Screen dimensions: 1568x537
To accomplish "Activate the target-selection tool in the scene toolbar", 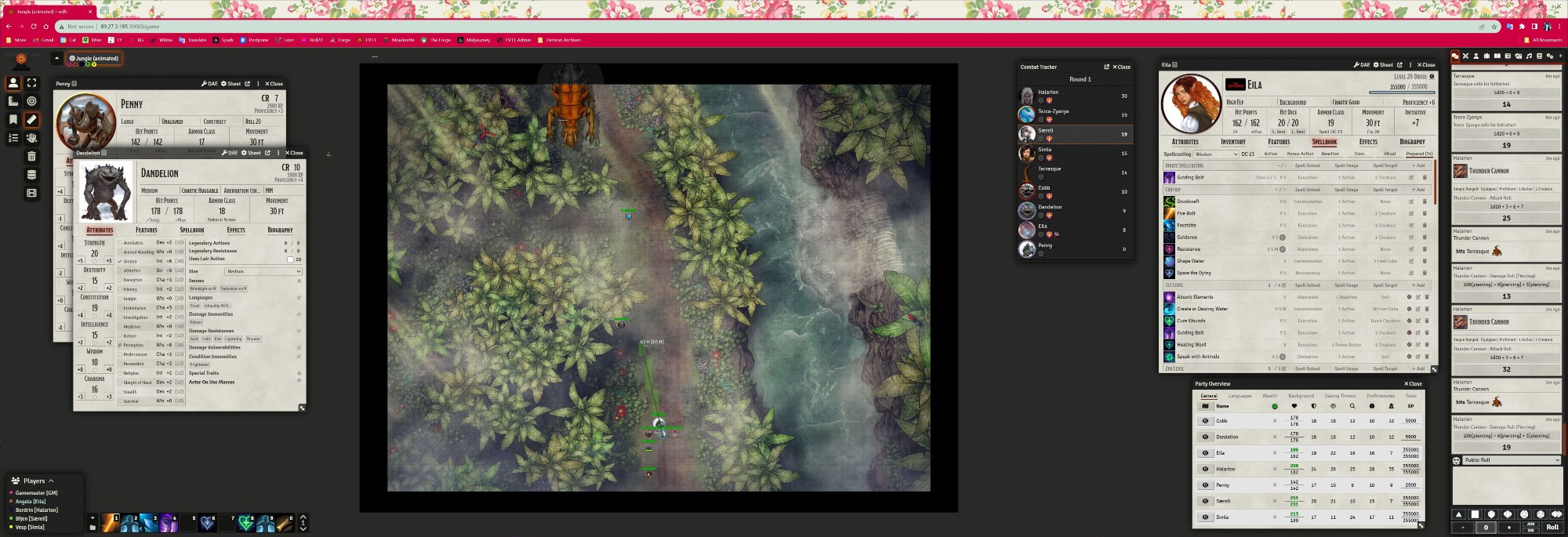I will [x=31, y=101].
